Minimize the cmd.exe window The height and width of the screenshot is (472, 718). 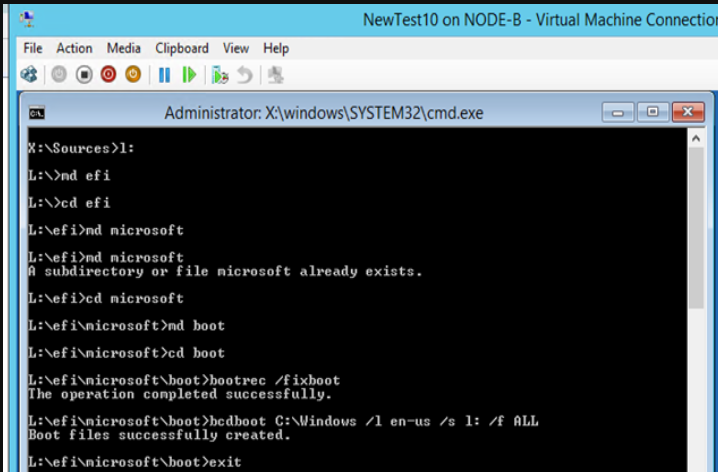(618, 112)
